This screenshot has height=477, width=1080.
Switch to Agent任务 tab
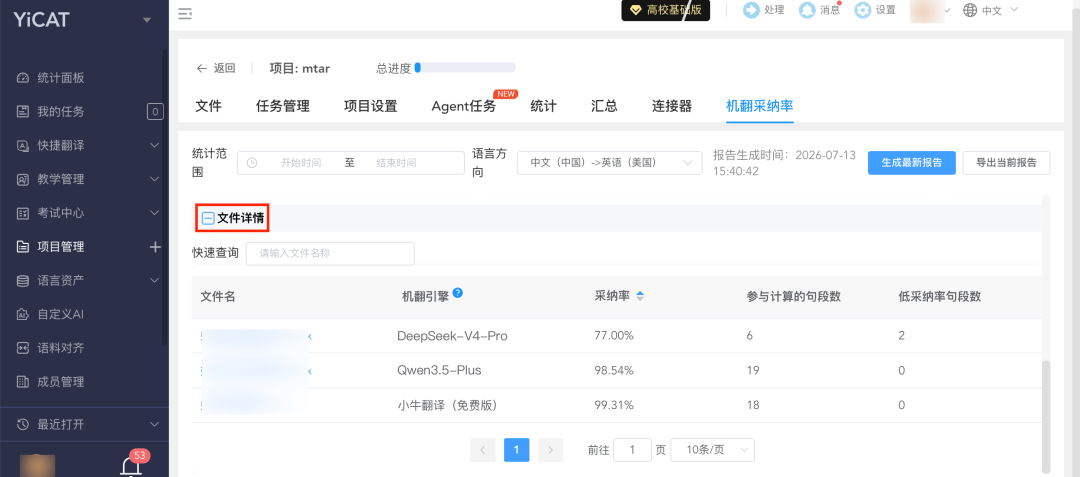pos(464,106)
